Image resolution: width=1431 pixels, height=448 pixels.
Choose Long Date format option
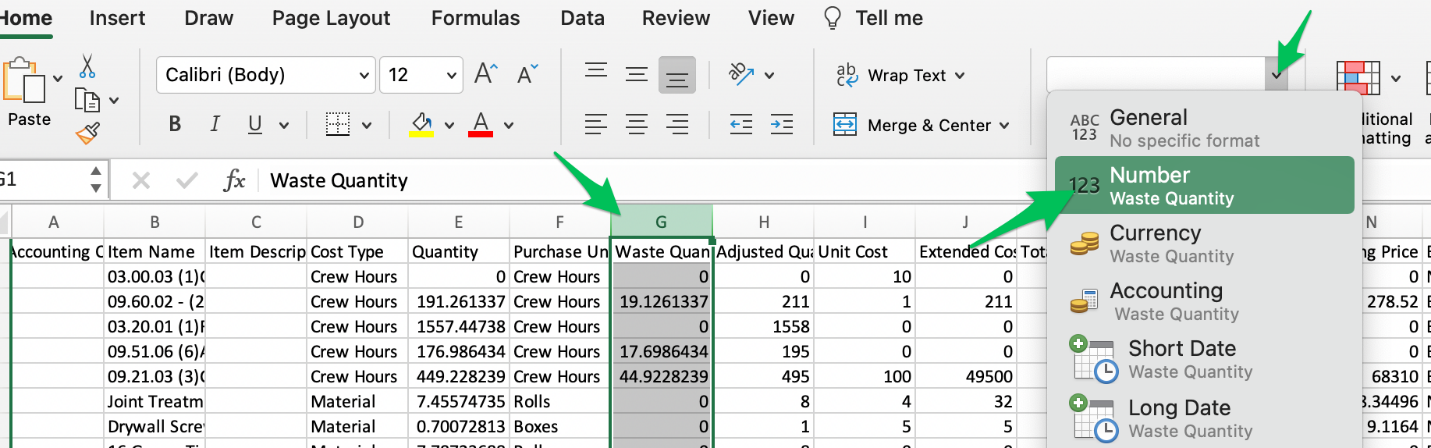(x=1204, y=418)
